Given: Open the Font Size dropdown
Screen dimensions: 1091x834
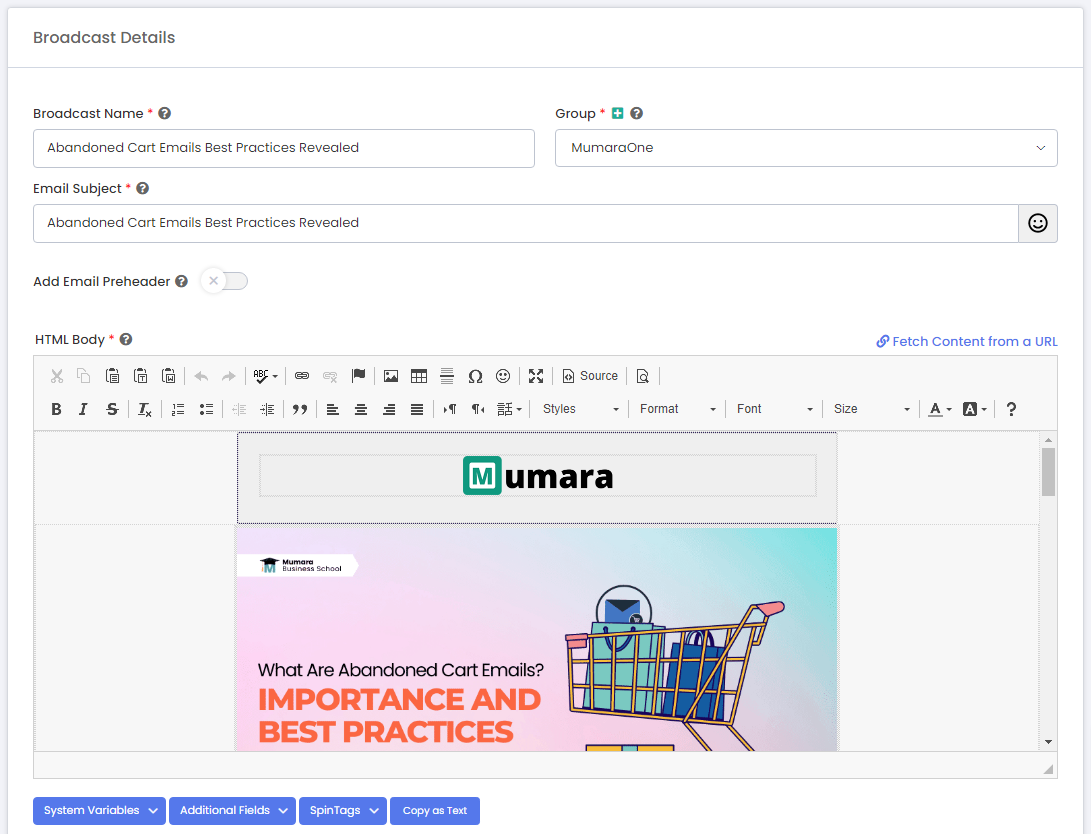Looking at the screenshot, I should (x=871, y=409).
